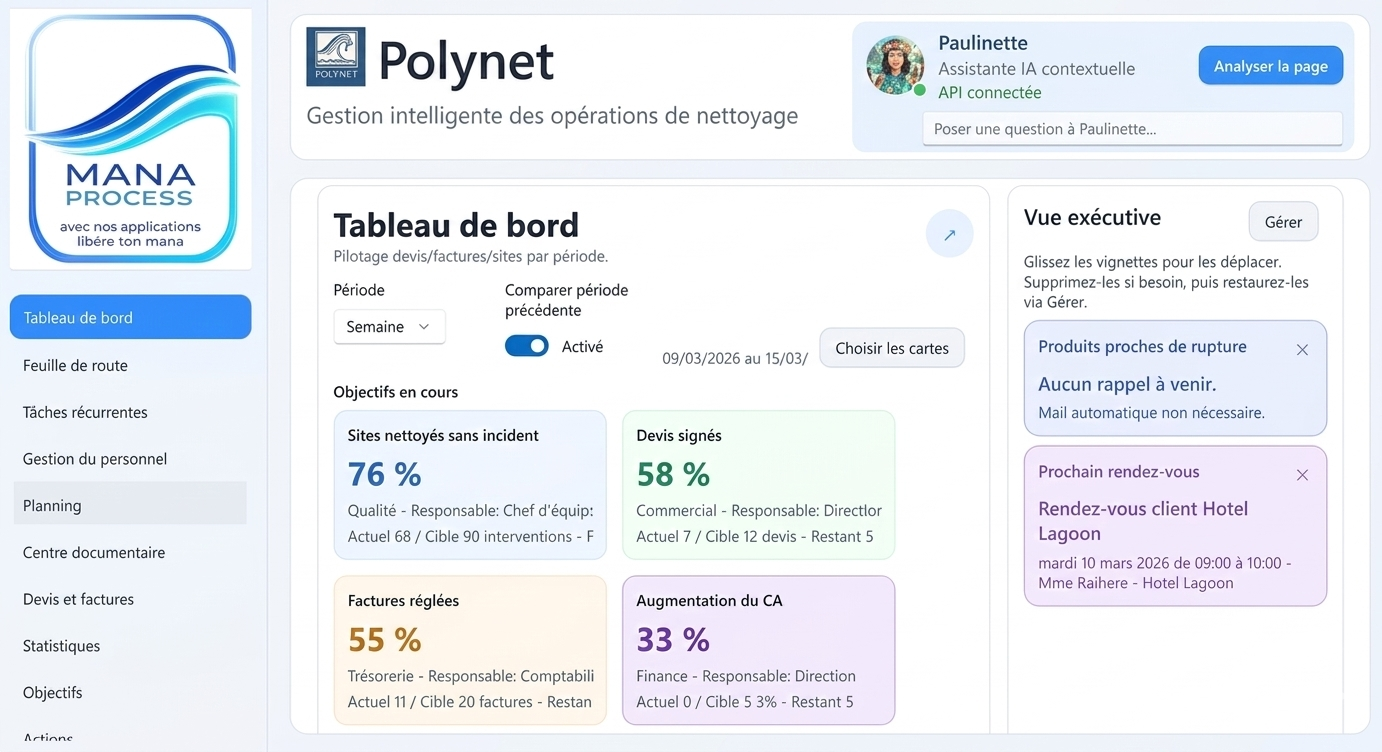Close the Prochain rendez-vous card
This screenshot has width=1382, height=752.
point(1302,475)
